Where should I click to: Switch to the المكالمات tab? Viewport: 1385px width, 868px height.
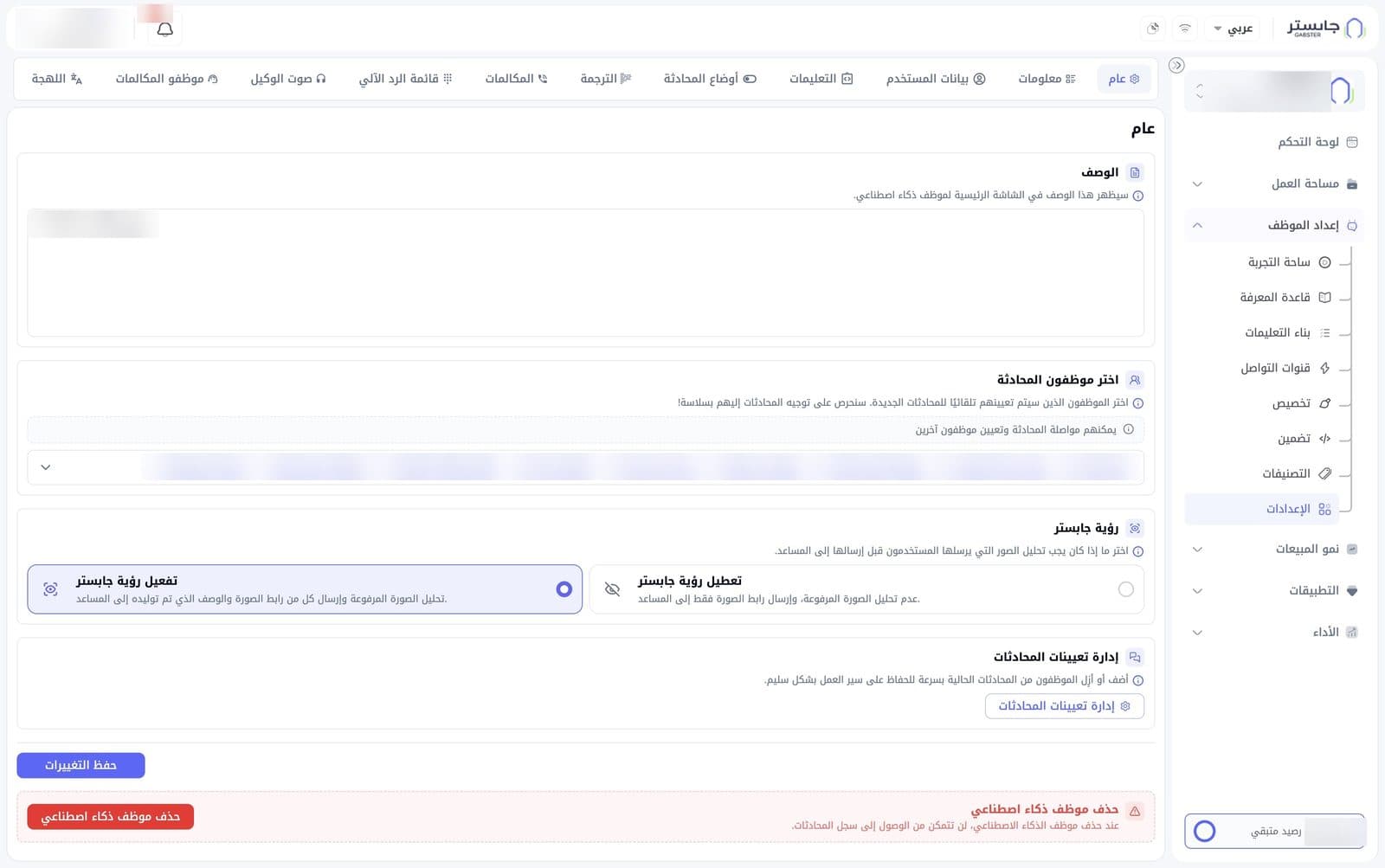(x=516, y=79)
